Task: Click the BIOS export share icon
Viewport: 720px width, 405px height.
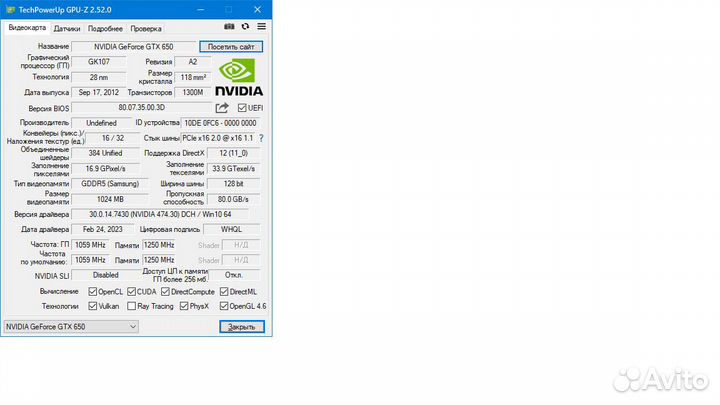Action: coord(222,108)
